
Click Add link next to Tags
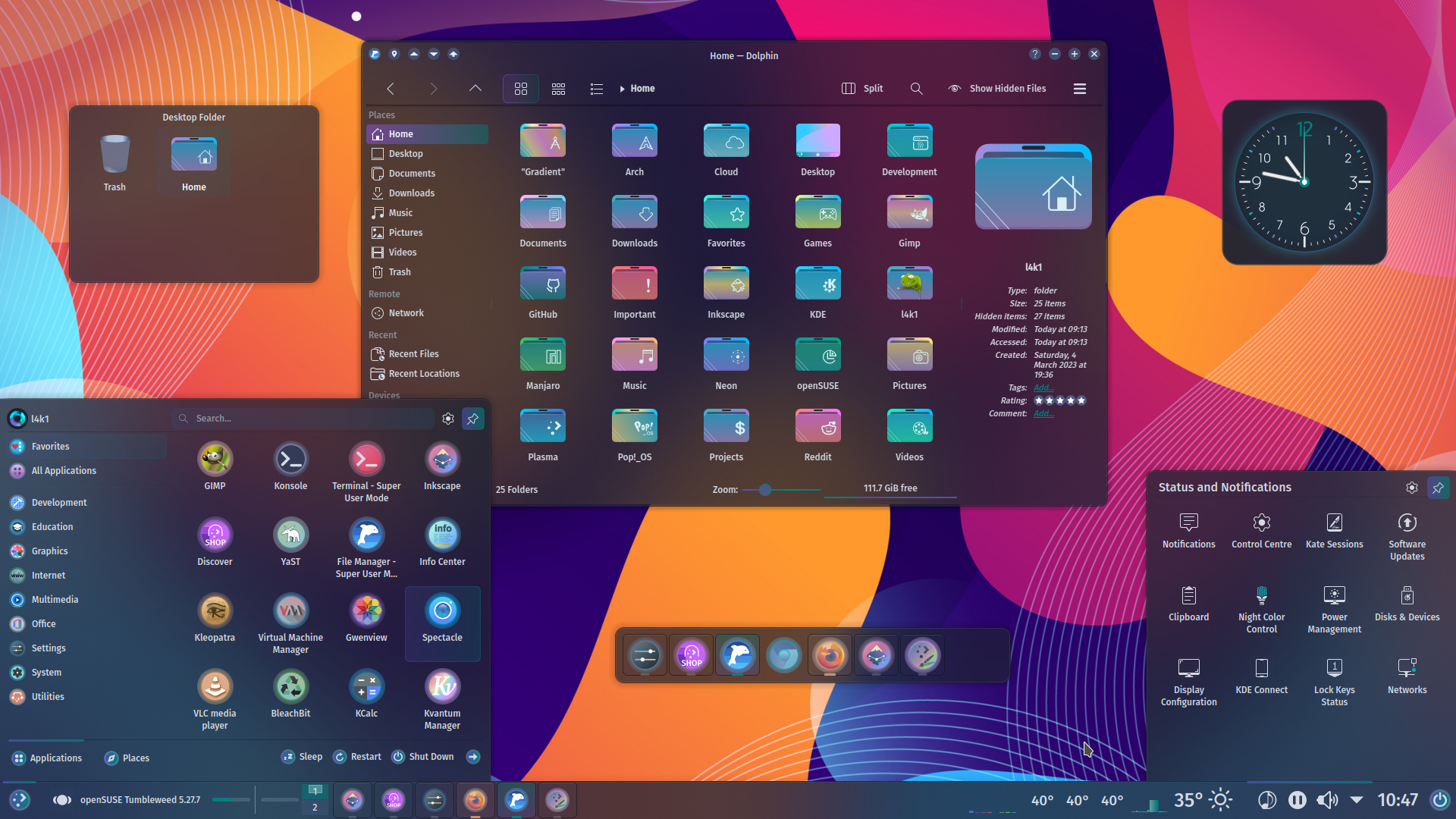coord(1043,388)
